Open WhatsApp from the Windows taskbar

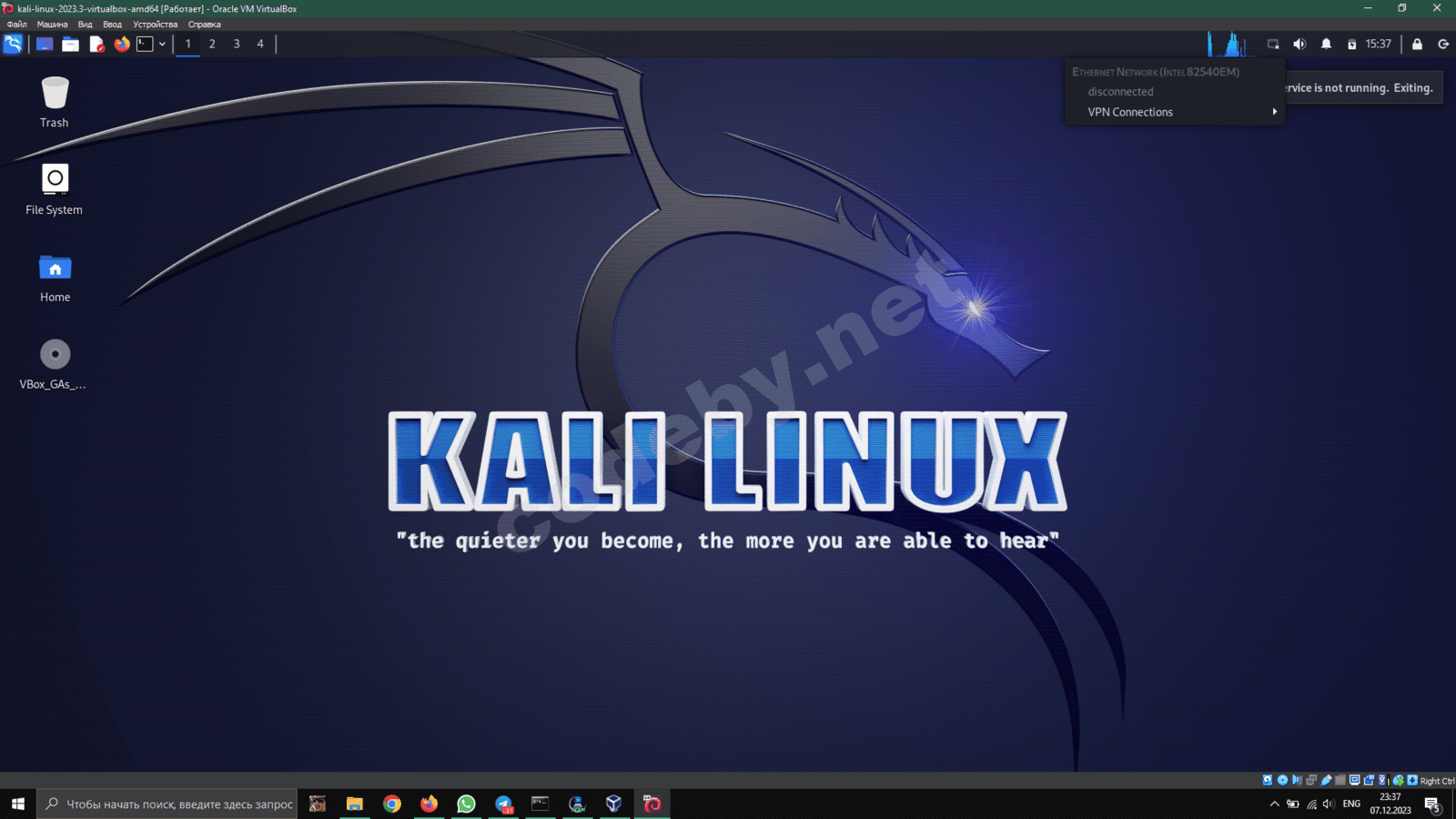(466, 804)
